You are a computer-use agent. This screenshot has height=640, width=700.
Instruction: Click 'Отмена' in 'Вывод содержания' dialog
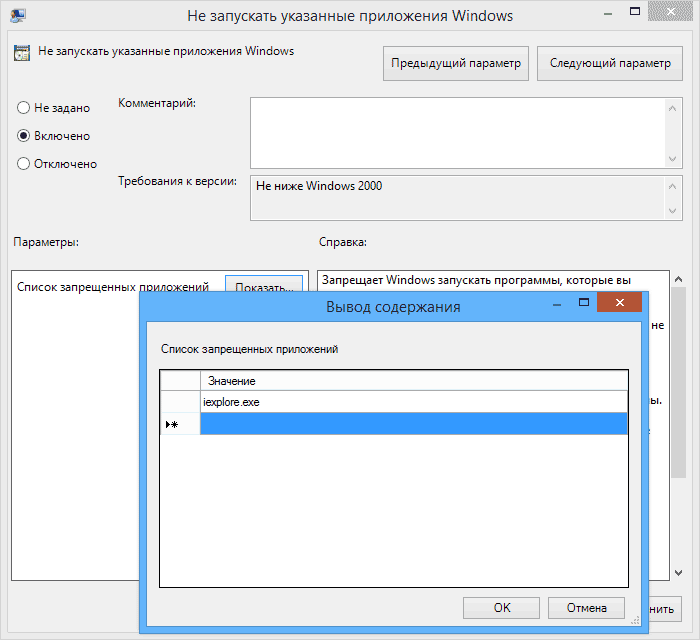point(586,608)
